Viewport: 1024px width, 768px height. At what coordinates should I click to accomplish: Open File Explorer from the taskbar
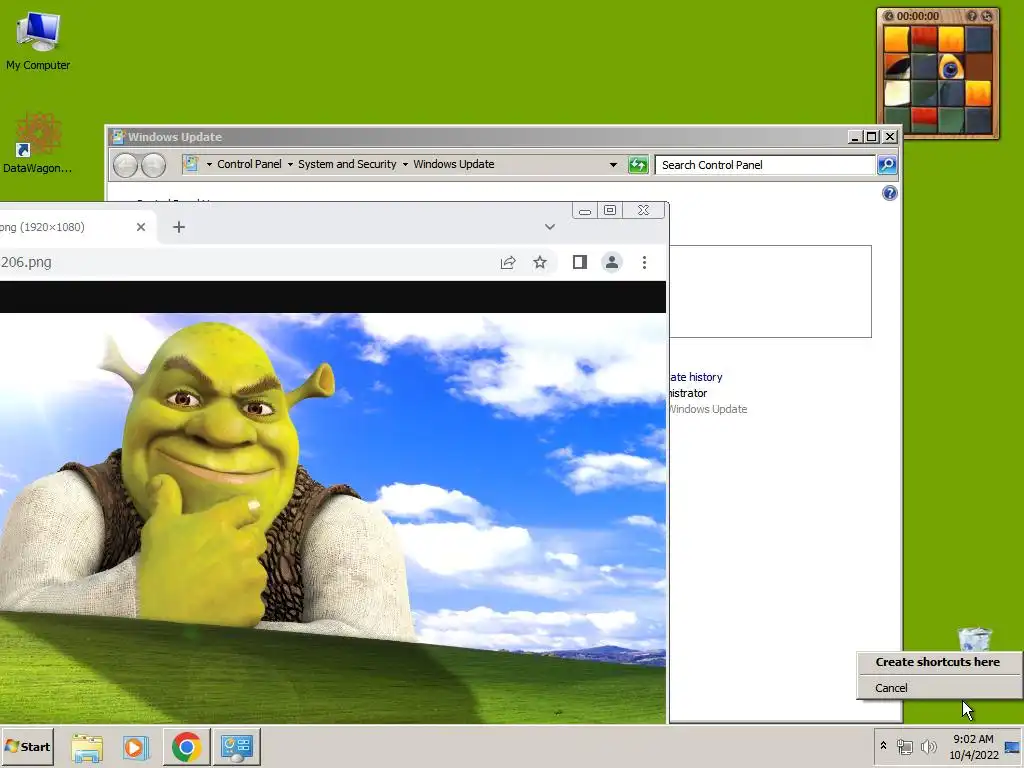point(87,746)
